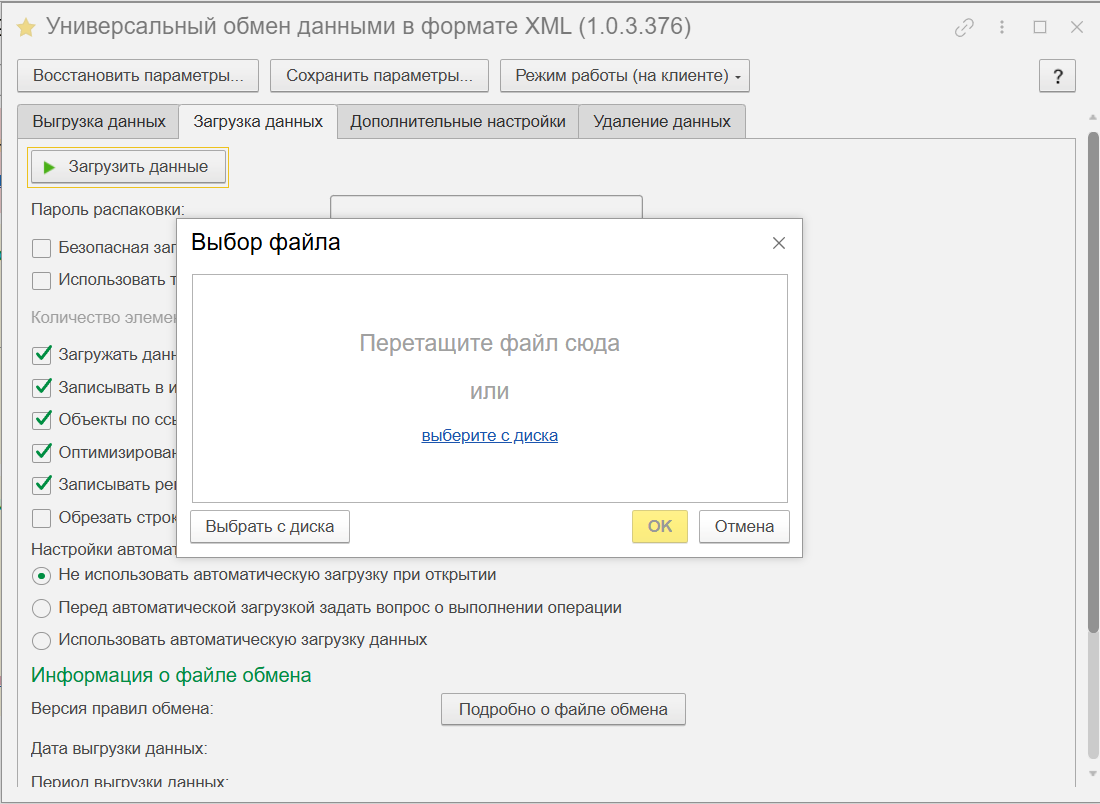1100x804 pixels.
Task: Select Использовать автоматическую загрузку данных radio
Action: point(41,640)
